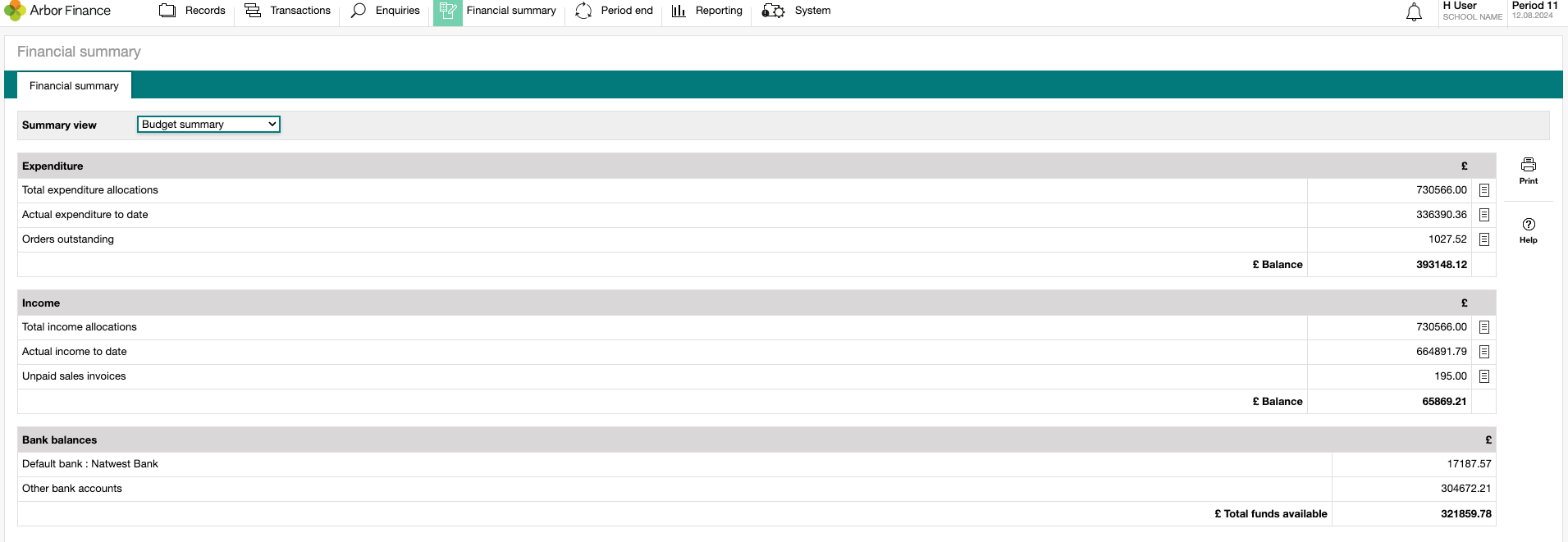The image size is (1568, 542).
Task: Click the value 195.00
Action: tap(1451, 376)
